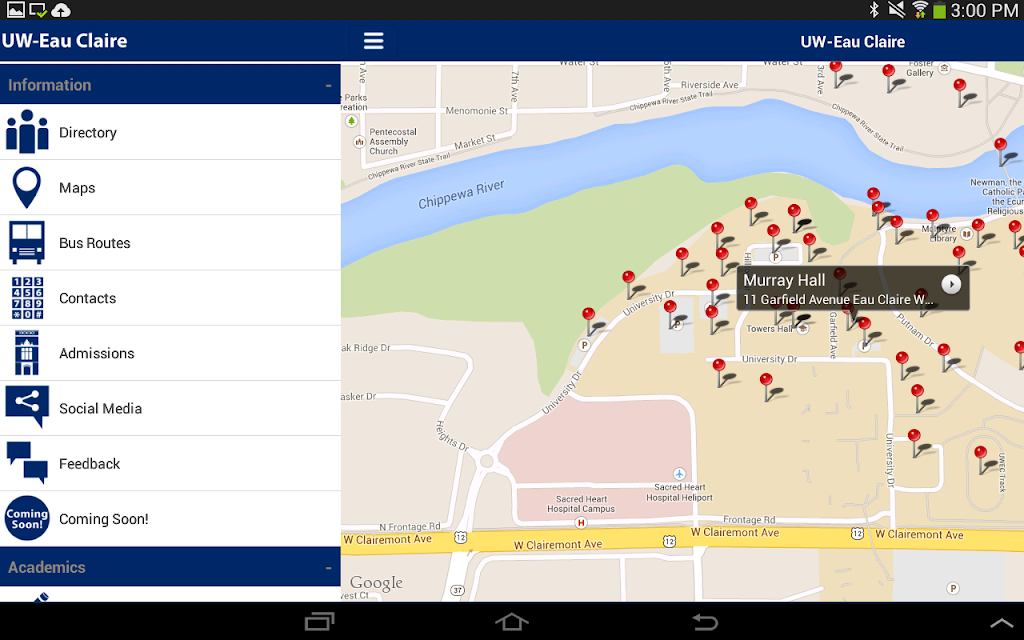Open Murray Hall details arrow button

point(951,284)
